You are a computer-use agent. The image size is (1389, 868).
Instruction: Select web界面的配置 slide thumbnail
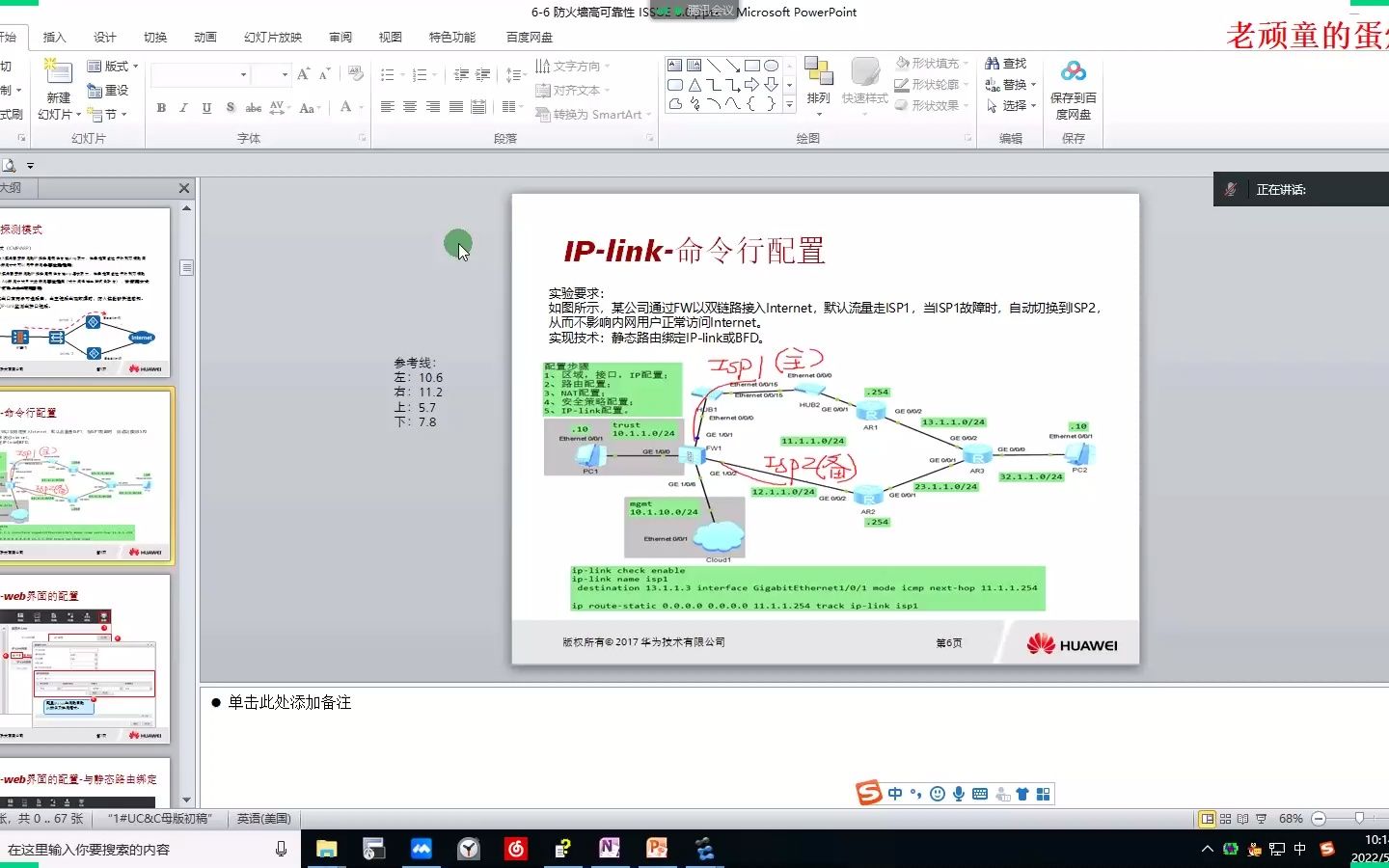pos(85,660)
